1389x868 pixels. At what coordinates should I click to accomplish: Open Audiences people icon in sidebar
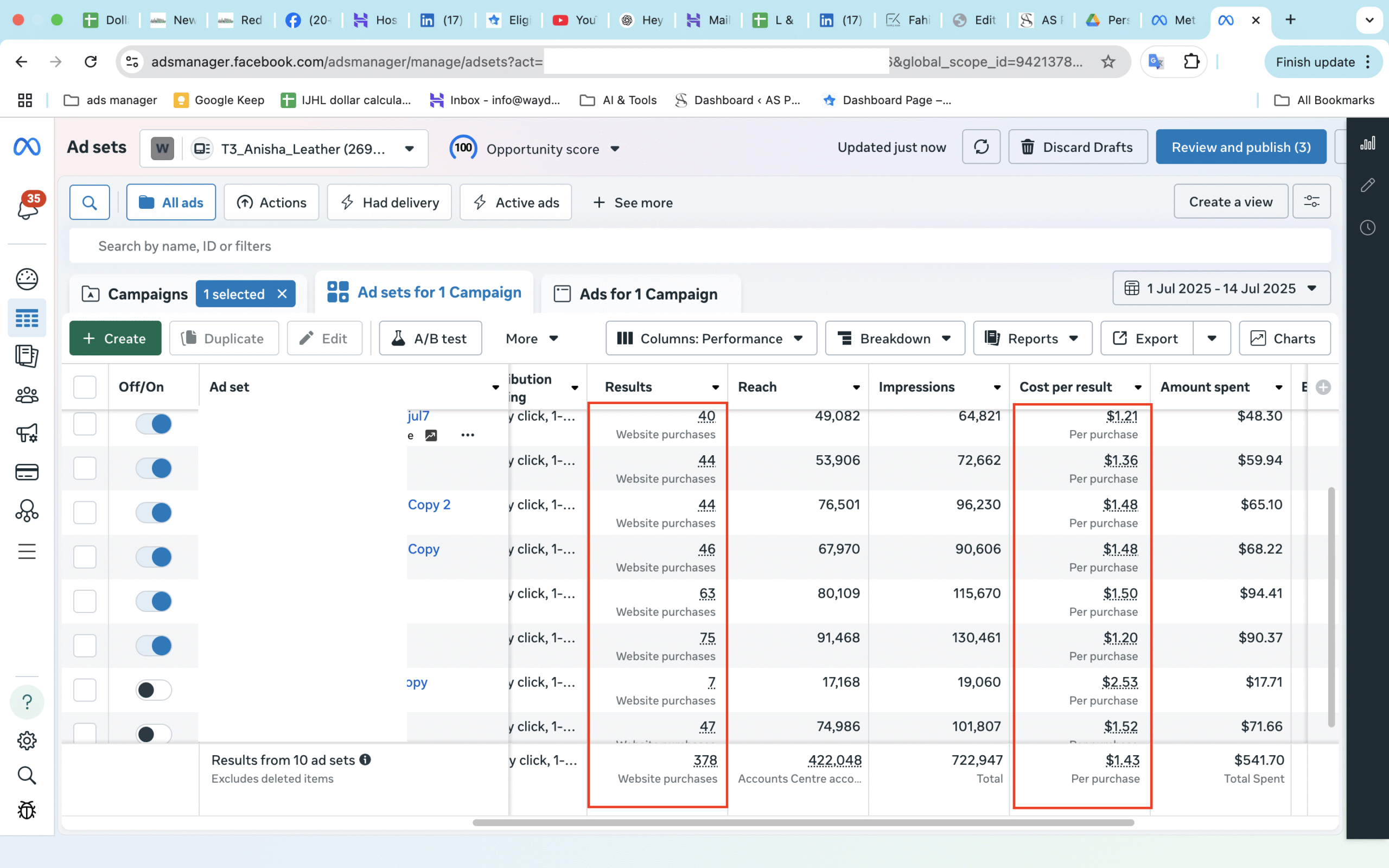27,395
